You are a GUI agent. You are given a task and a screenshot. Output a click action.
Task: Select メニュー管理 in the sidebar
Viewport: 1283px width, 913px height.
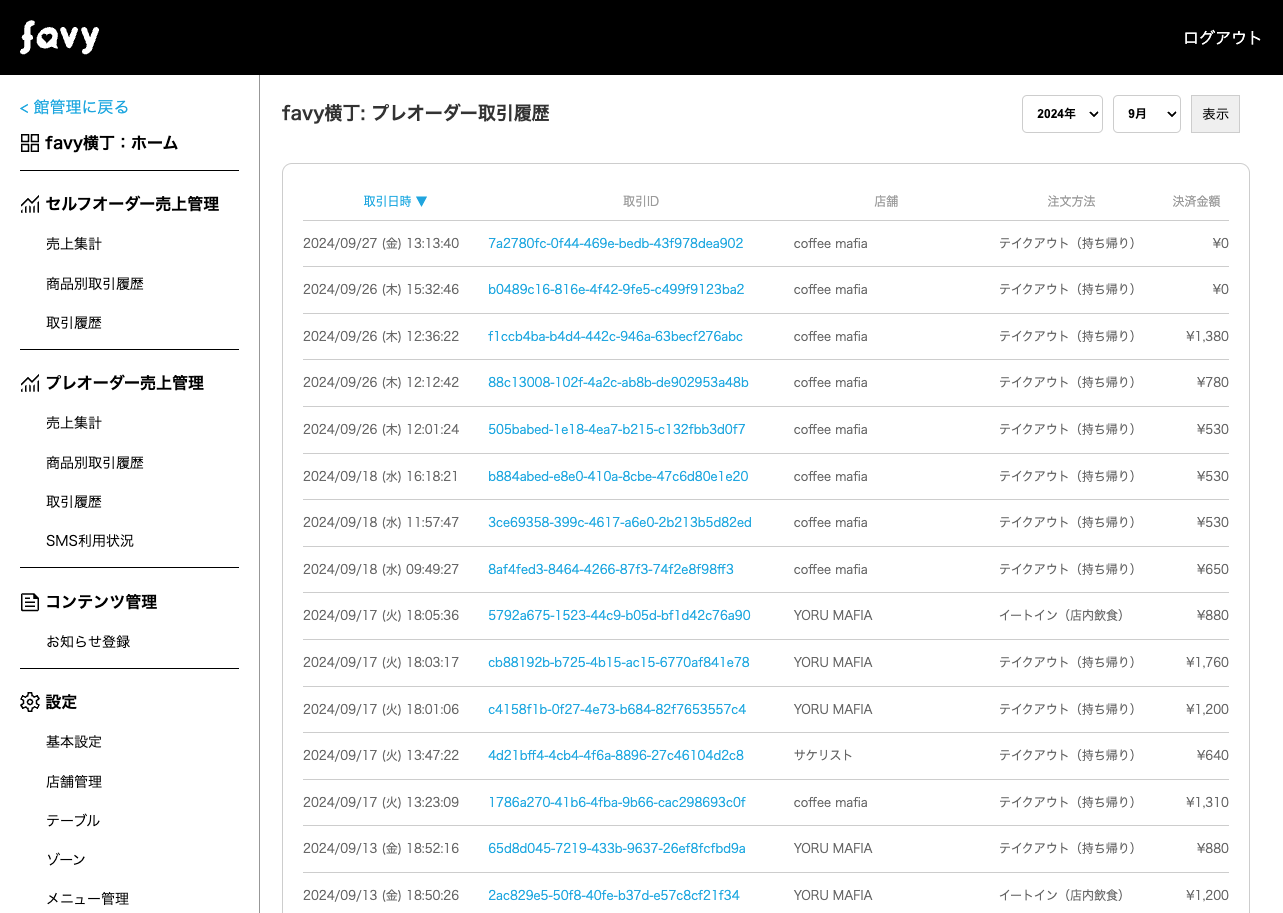(x=87, y=899)
